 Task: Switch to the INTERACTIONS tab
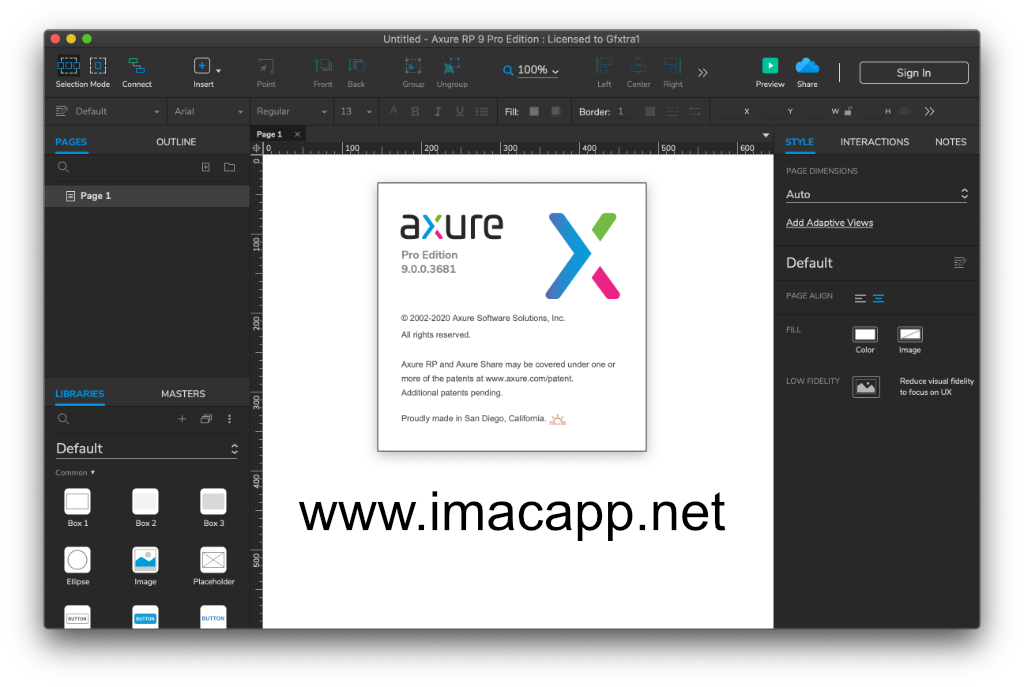[x=874, y=142]
